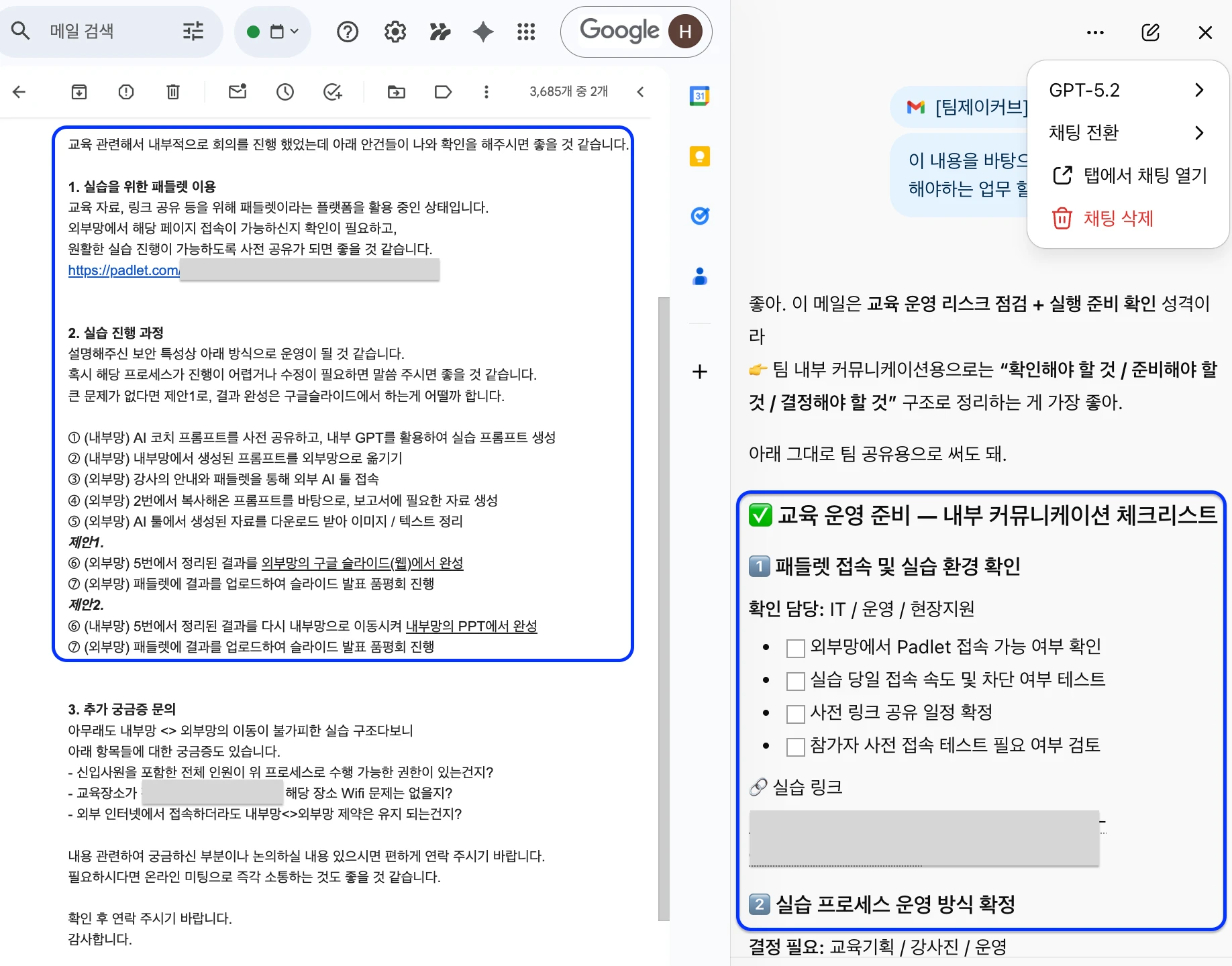The image size is (1232, 966).
Task: Tick the 사전 링크 공유 일정 확정 checkbox
Action: [795, 714]
